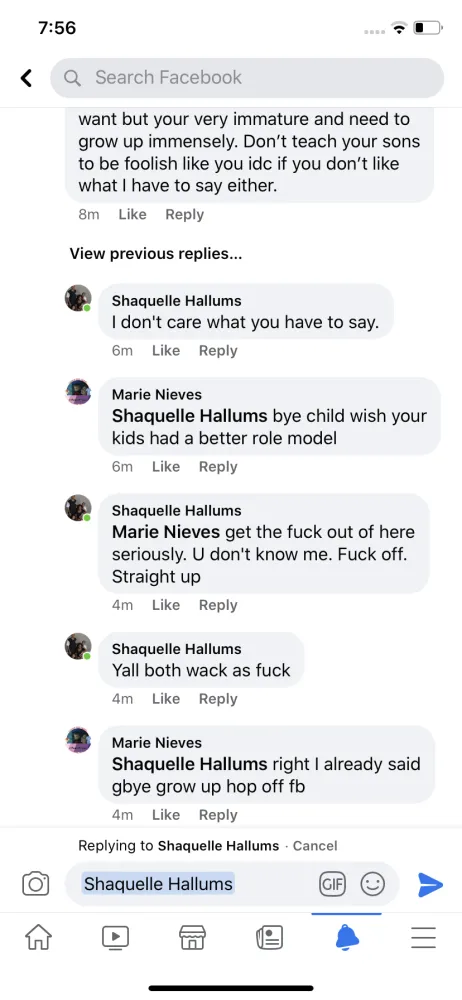
Task: Like the "Yall both wack" comment
Action: coord(166,698)
